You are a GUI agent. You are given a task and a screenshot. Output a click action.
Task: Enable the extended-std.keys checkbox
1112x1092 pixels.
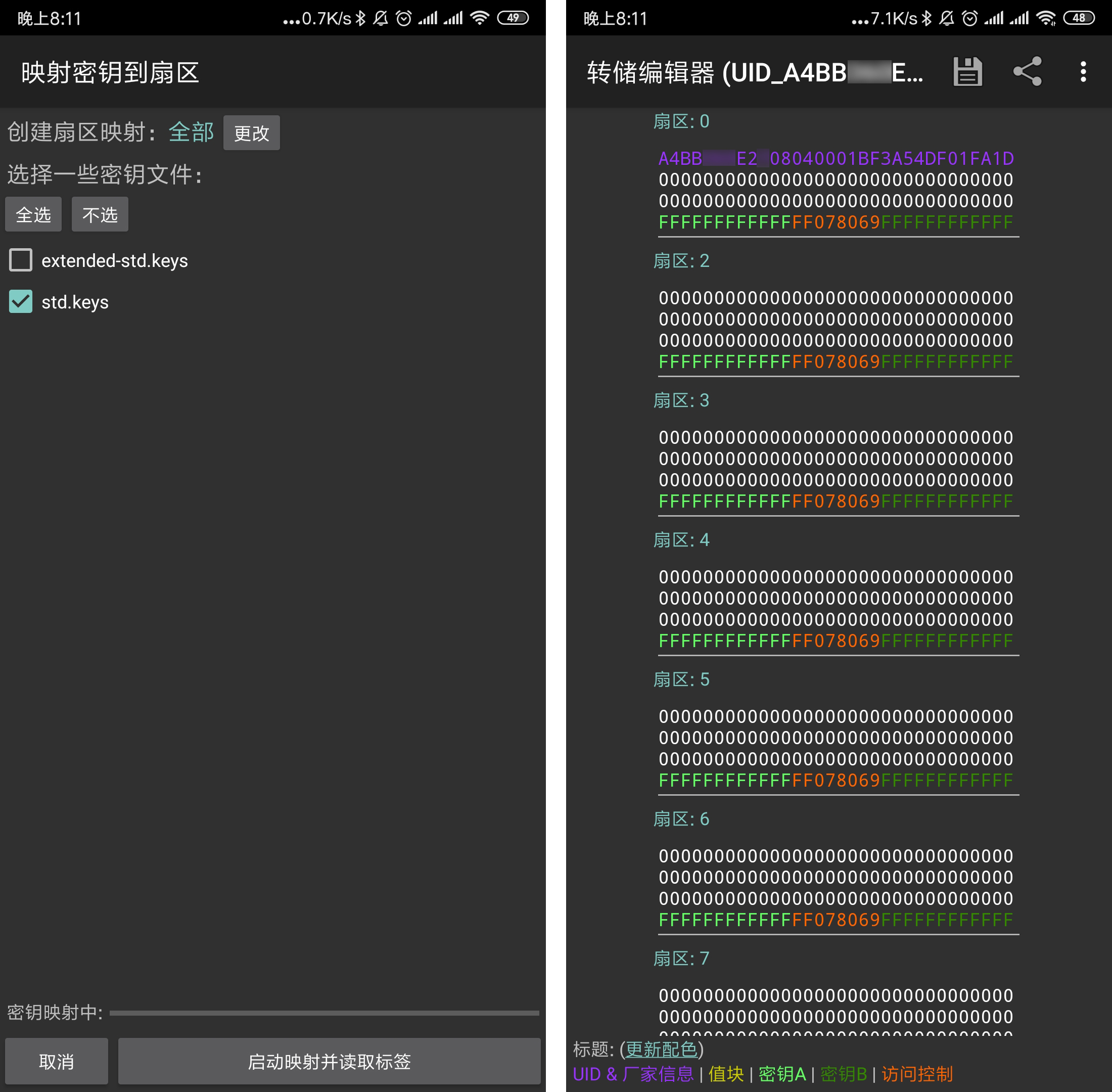tap(21, 260)
